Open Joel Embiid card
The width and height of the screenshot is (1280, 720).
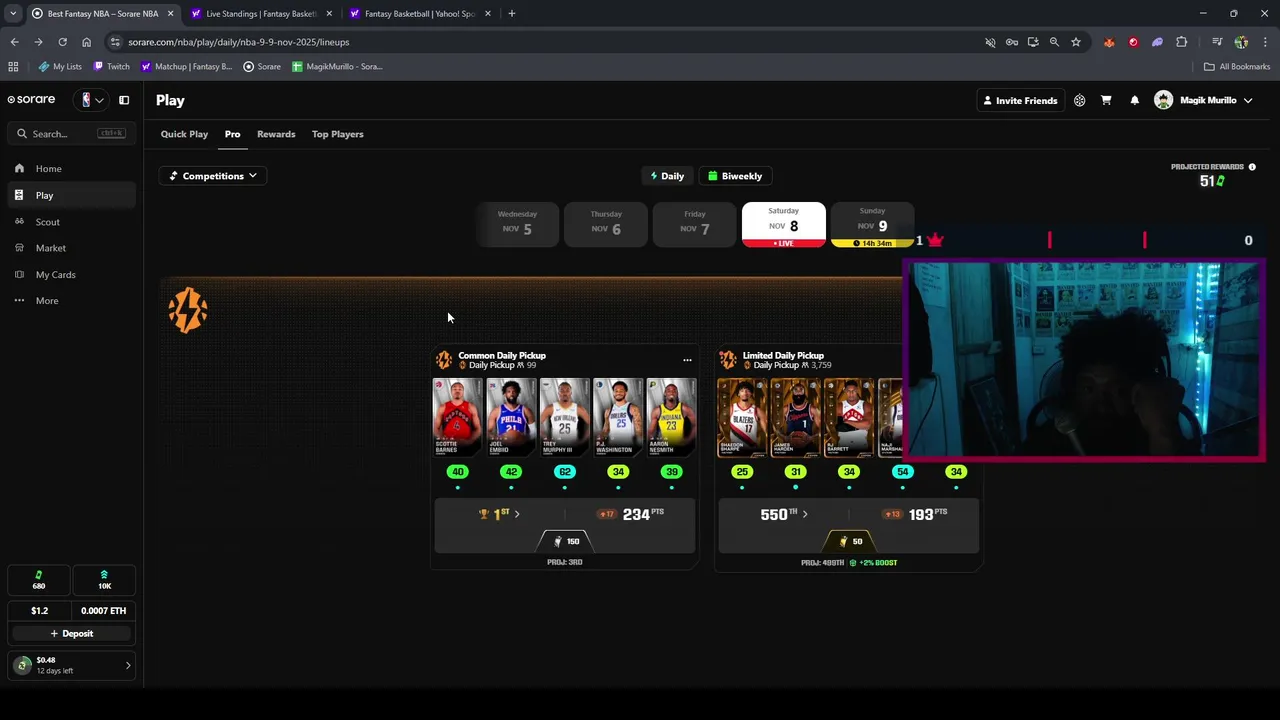click(511, 417)
